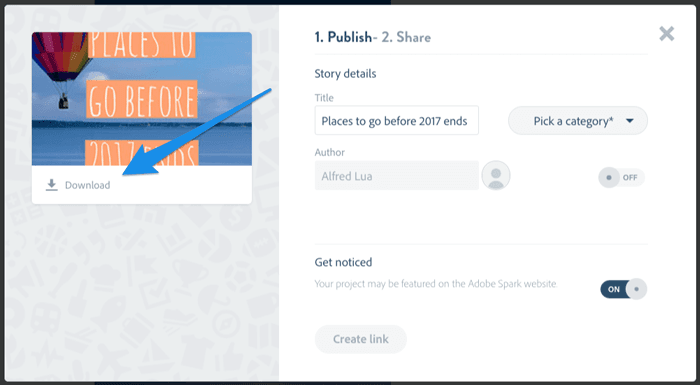
Task: Click the Title field label
Action: pos(324,98)
